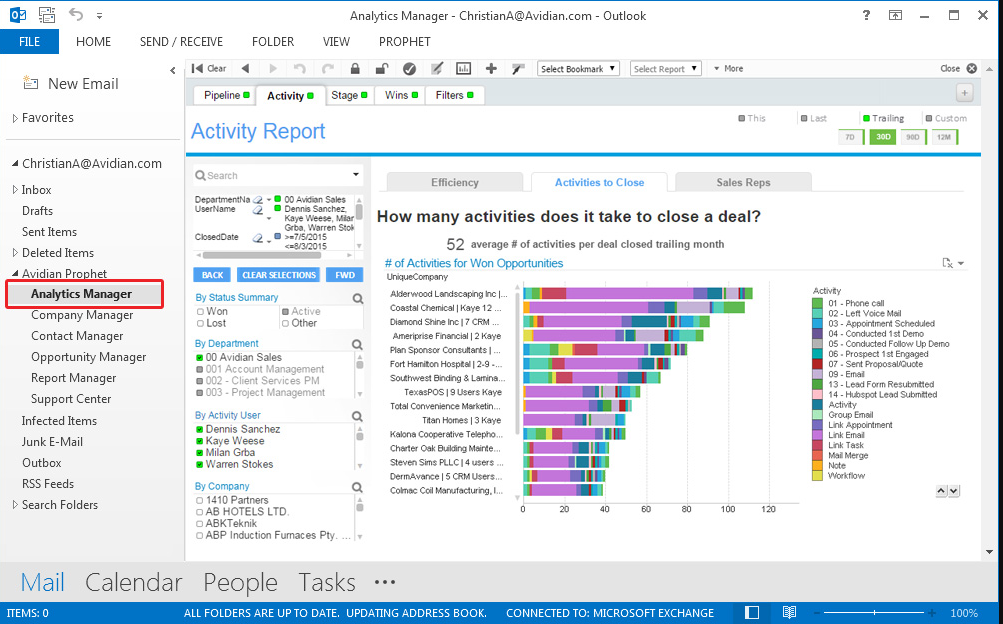This screenshot has height=624, width=1003.
Task: Click the Lock selections padlock icon
Action: pos(355,68)
